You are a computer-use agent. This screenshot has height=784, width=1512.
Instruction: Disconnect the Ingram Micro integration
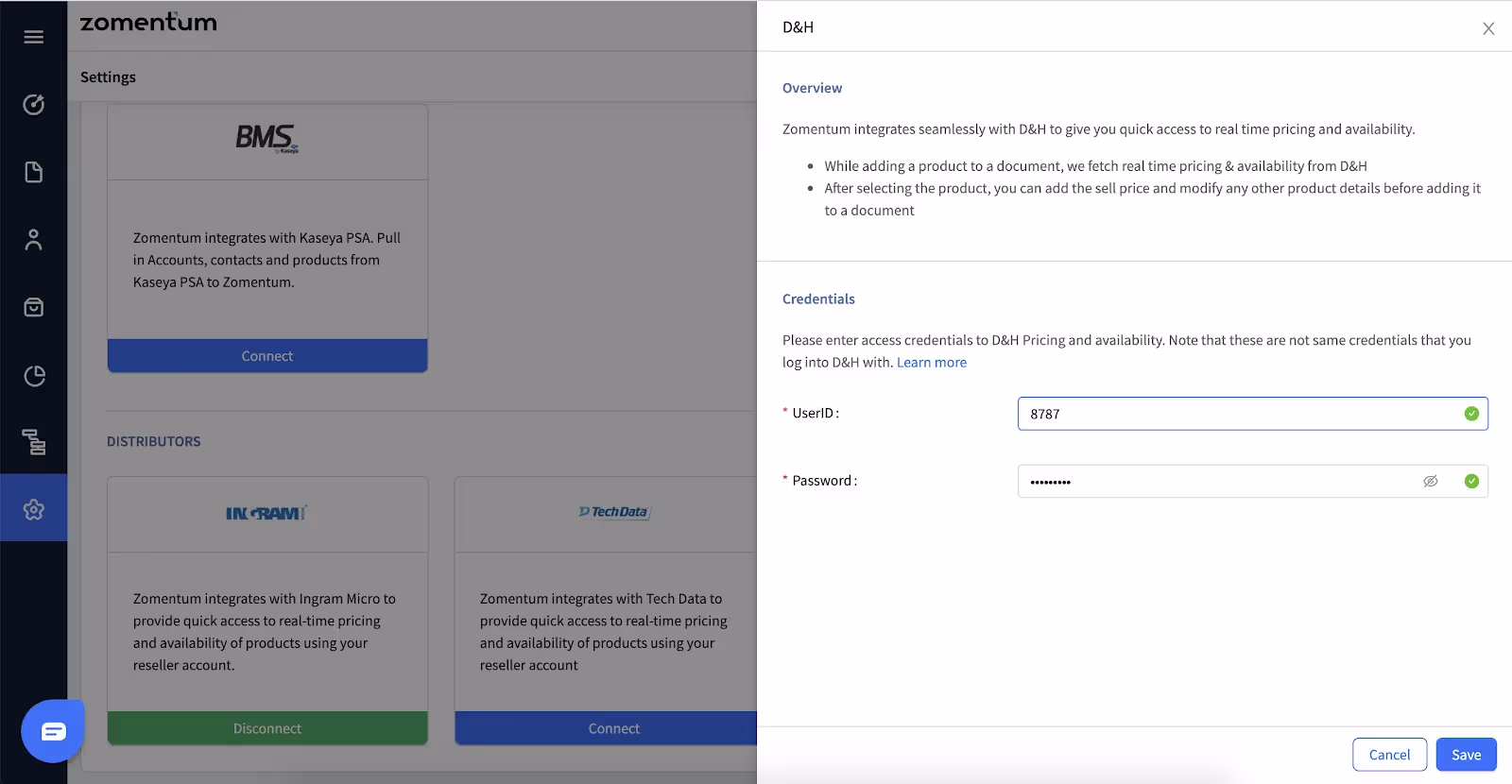coord(267,728)
